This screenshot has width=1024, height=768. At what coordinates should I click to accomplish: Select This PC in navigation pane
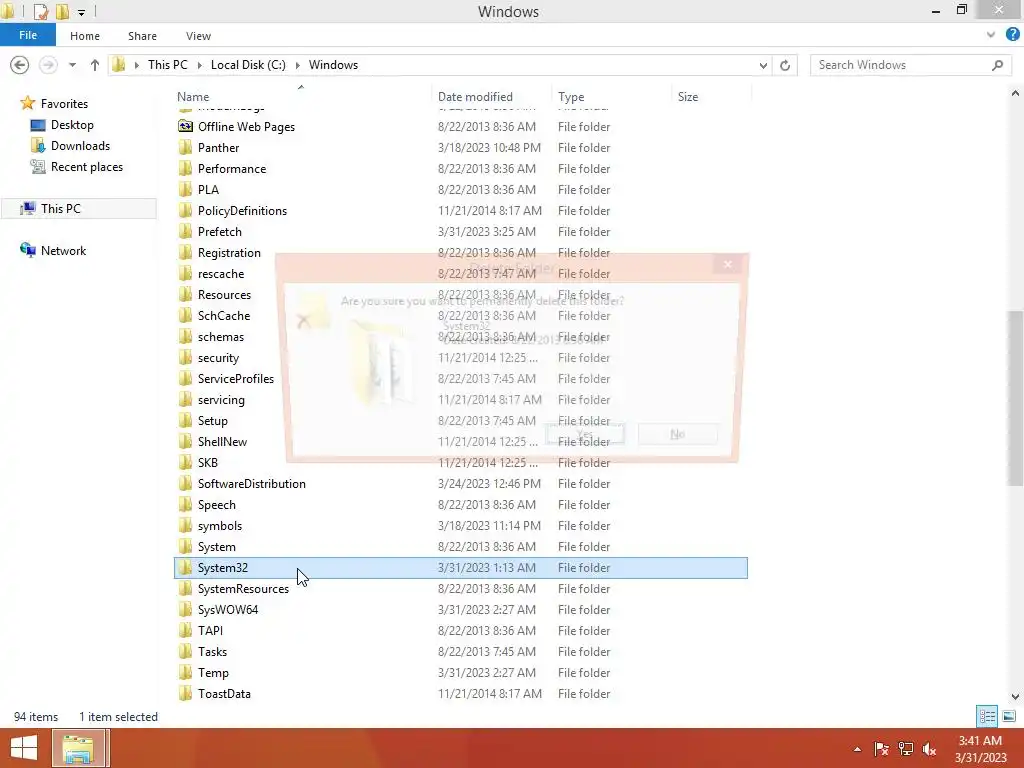pyautogui.click(x=61, y=208)
